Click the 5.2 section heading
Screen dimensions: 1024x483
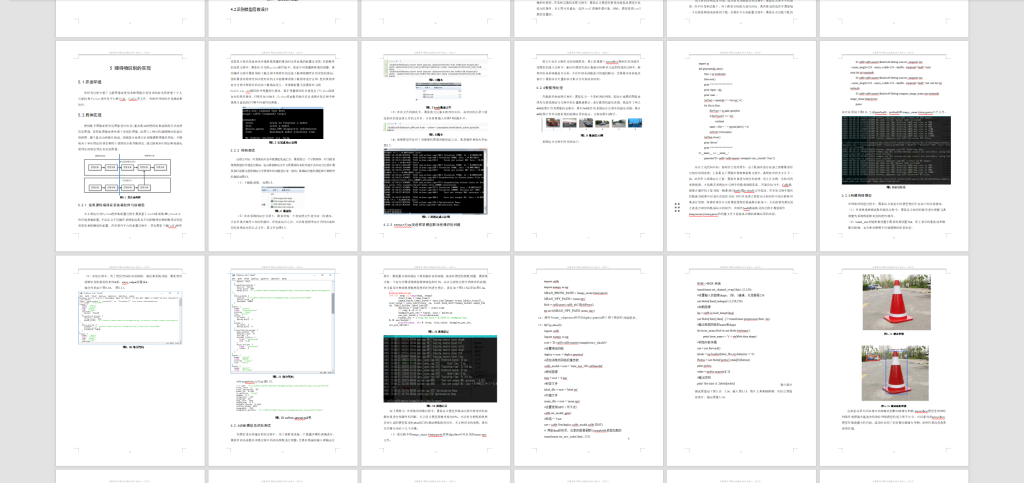coord(86,114)
